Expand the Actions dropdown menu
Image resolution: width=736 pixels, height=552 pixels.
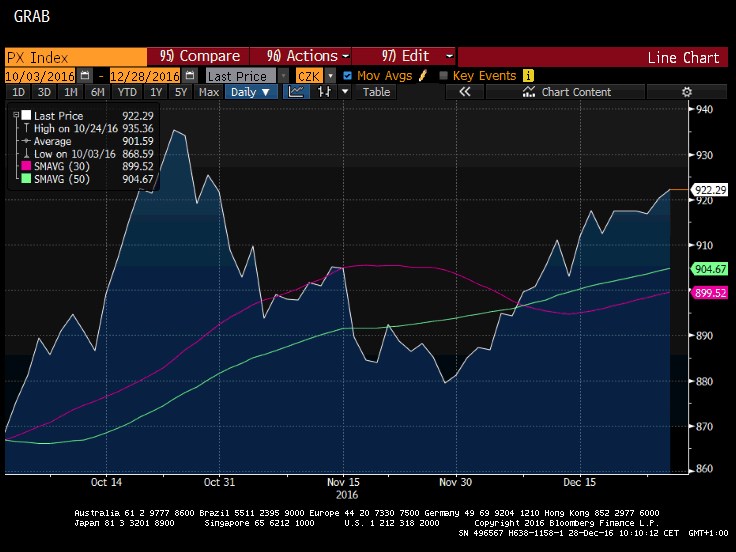pyautogui.click(x=300, y=56)
